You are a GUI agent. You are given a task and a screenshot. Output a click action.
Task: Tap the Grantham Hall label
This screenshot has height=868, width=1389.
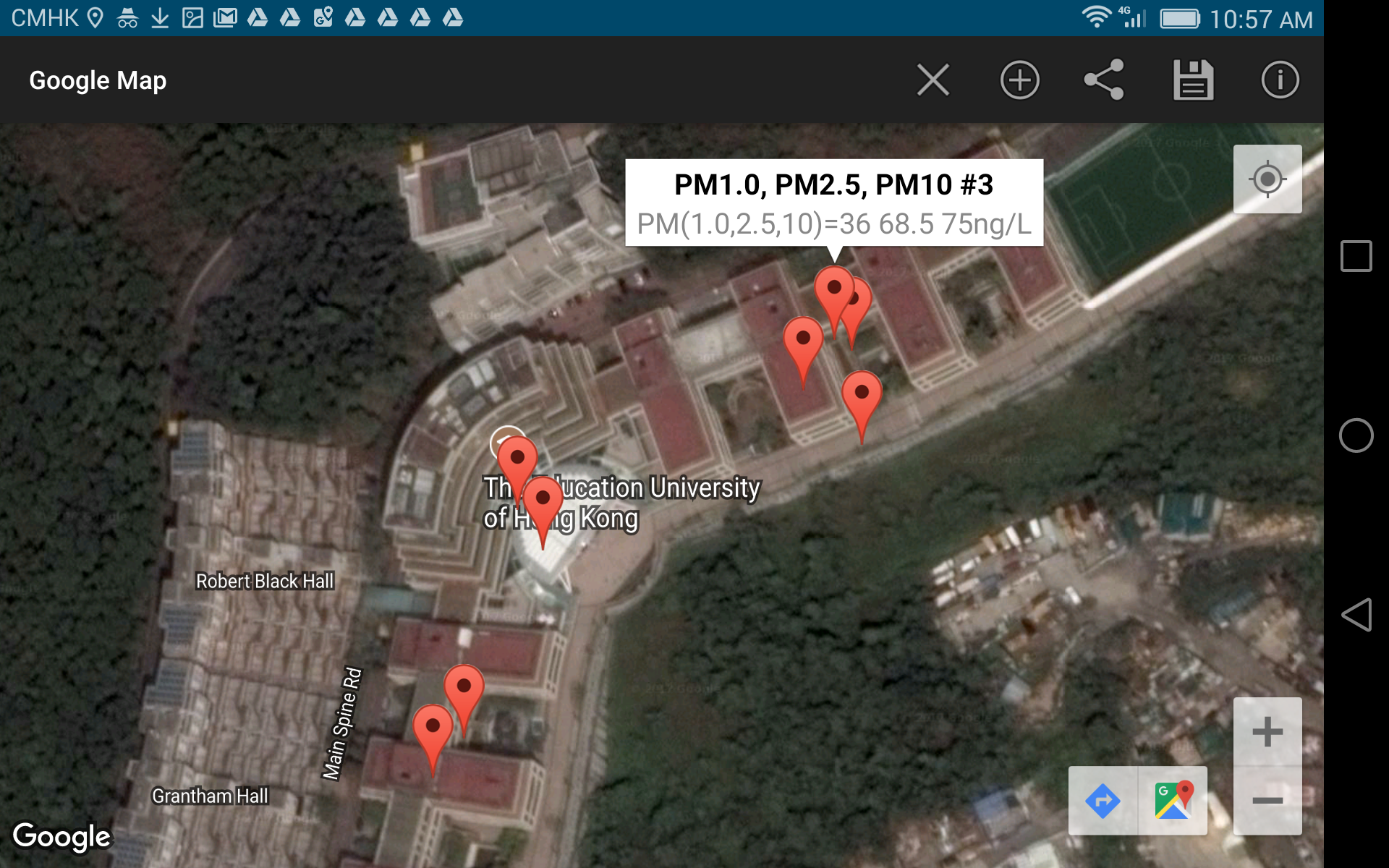210,796
